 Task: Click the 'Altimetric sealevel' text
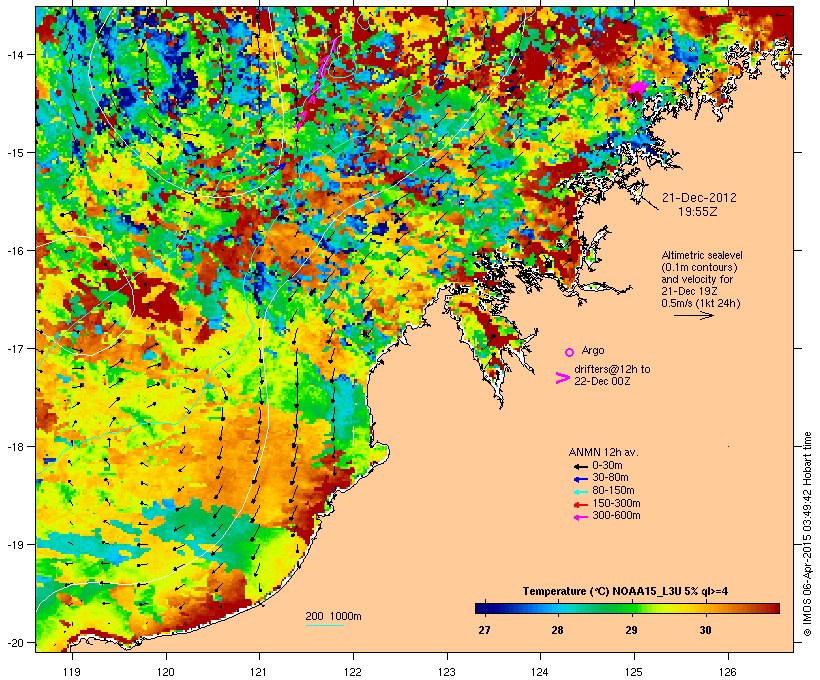click(x=702, y=255)
